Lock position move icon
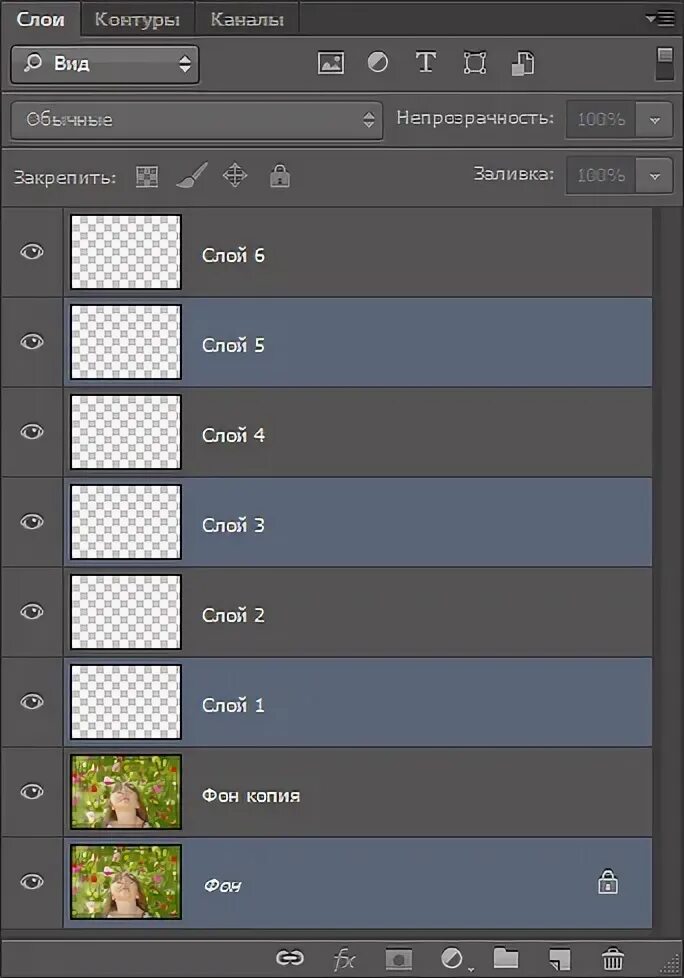The height and width of the screenshot is (978, 684). (x=234, y=175)
